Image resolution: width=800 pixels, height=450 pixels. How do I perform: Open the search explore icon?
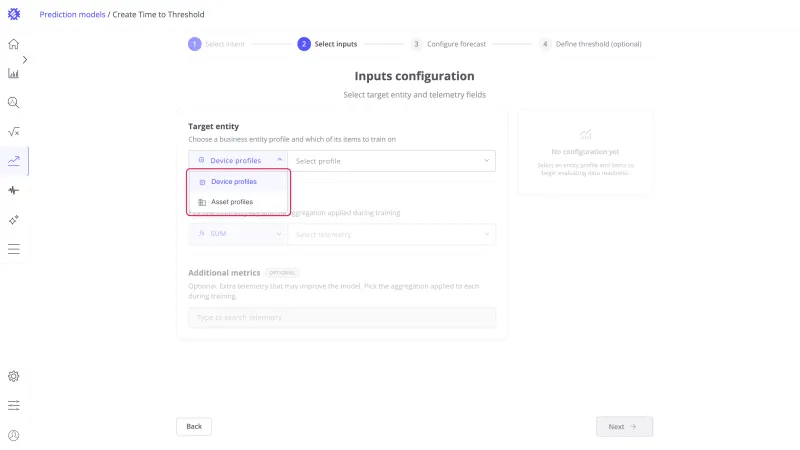click(x=14, y=103)
